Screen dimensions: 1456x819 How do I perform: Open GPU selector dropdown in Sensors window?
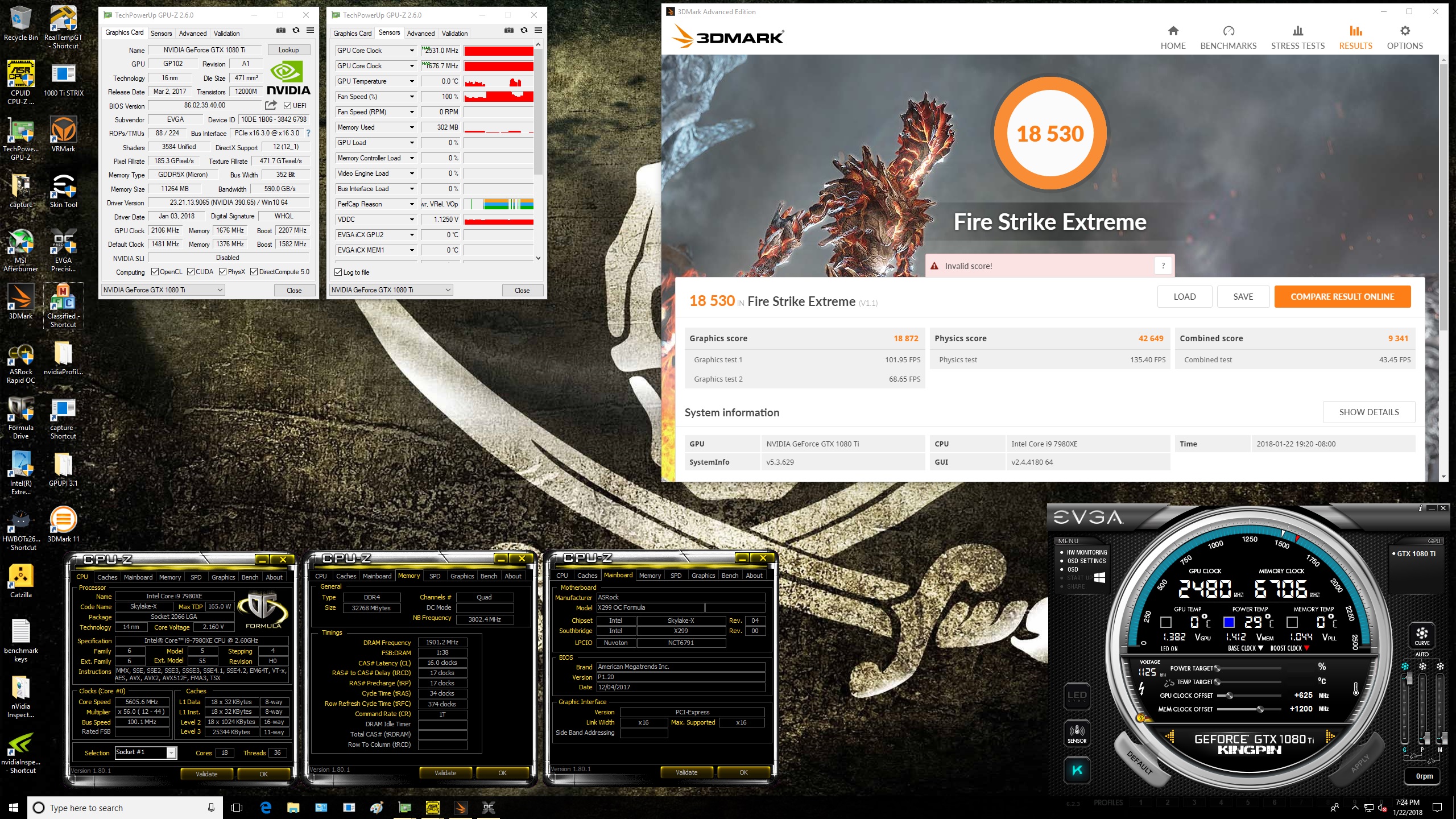click(x=391, y=290)
